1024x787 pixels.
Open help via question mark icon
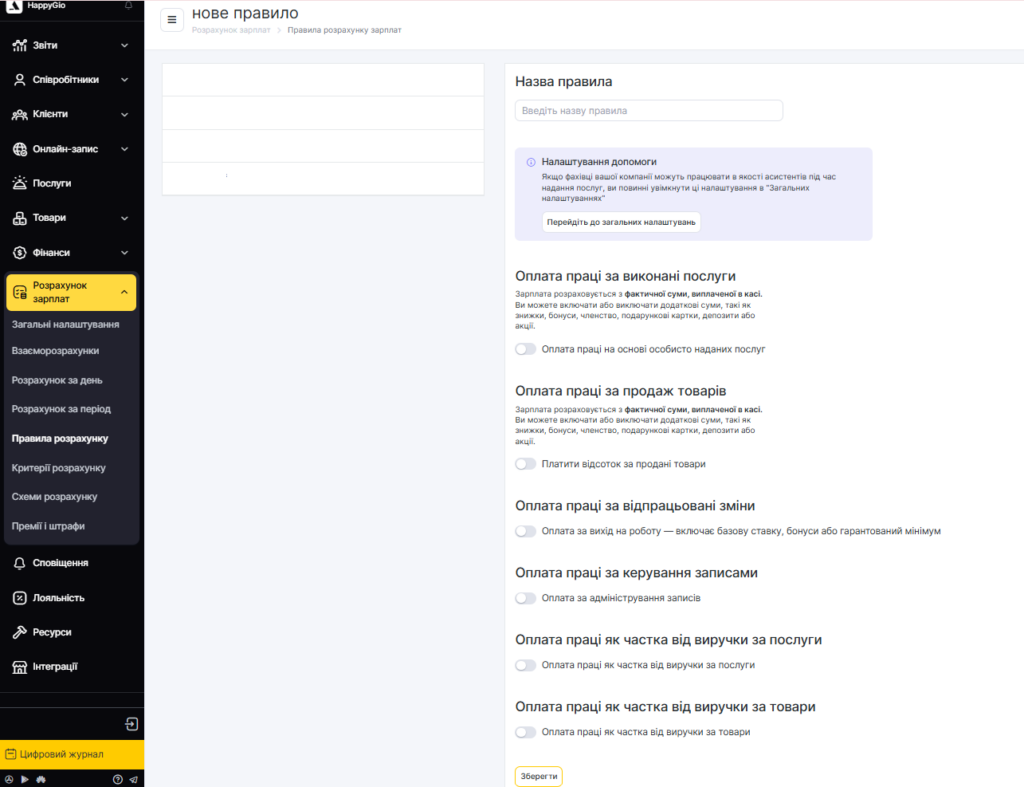[118, 779]
